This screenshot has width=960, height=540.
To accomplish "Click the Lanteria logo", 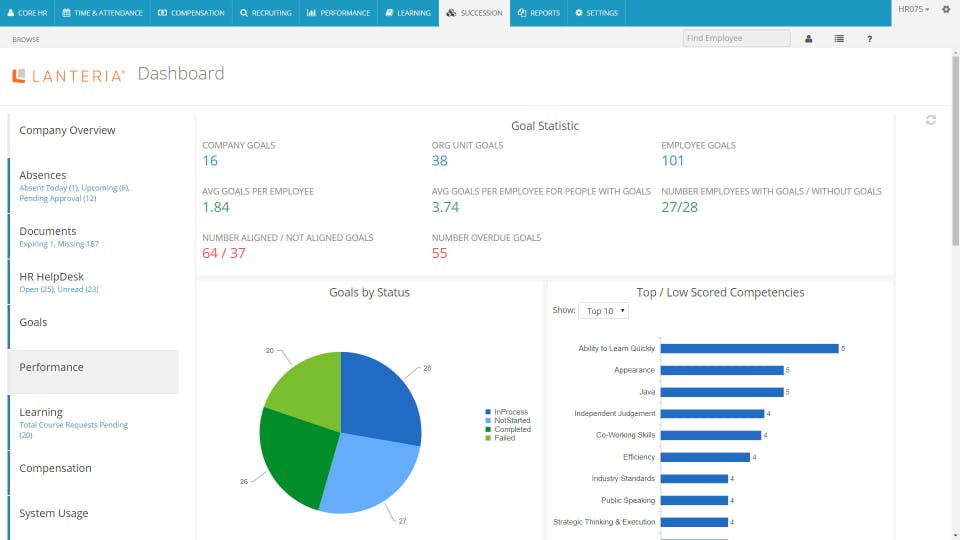I will 68,75.
